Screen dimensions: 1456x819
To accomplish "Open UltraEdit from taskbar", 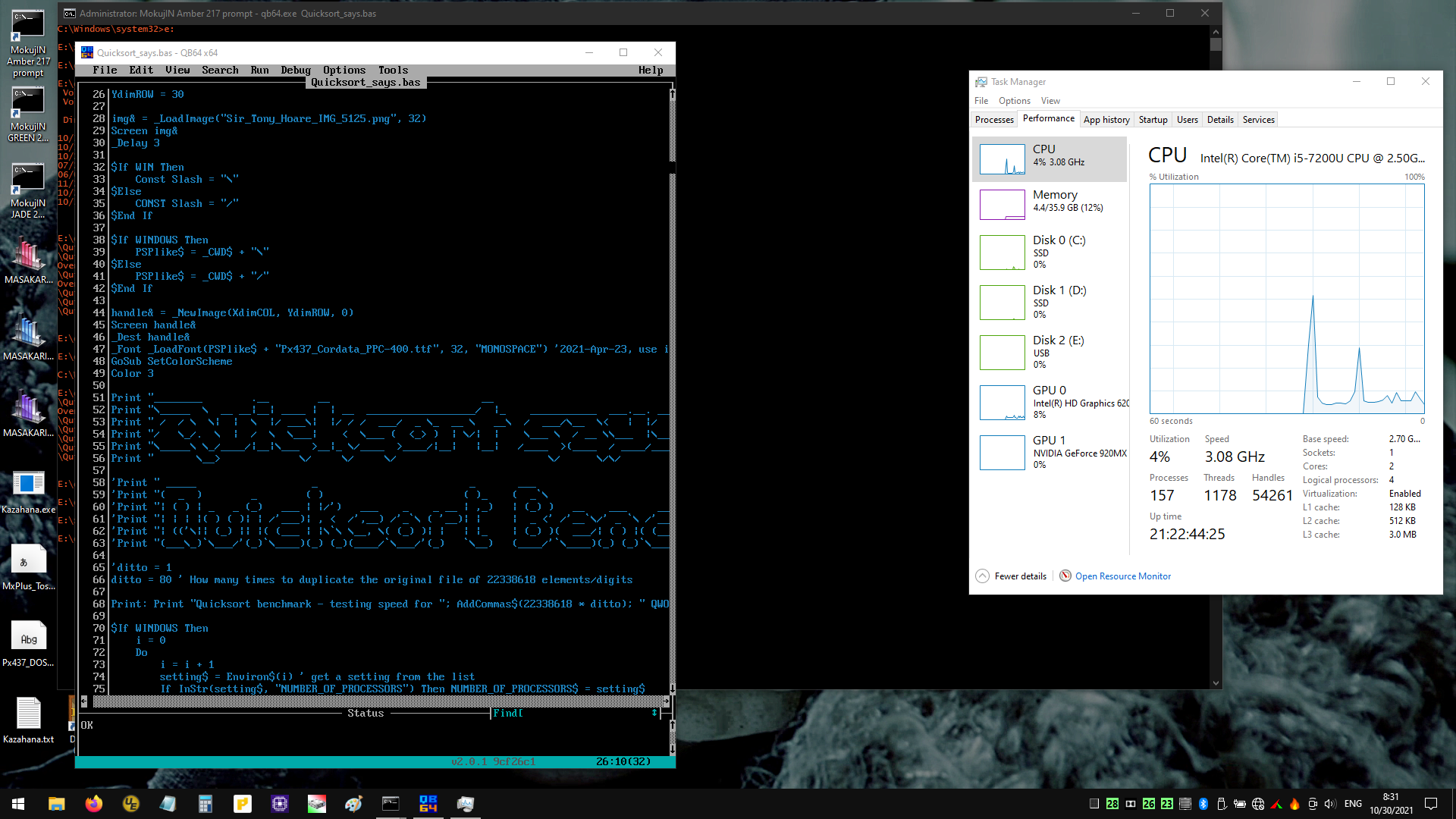I will pyautogui.click(x=131, y=804).
